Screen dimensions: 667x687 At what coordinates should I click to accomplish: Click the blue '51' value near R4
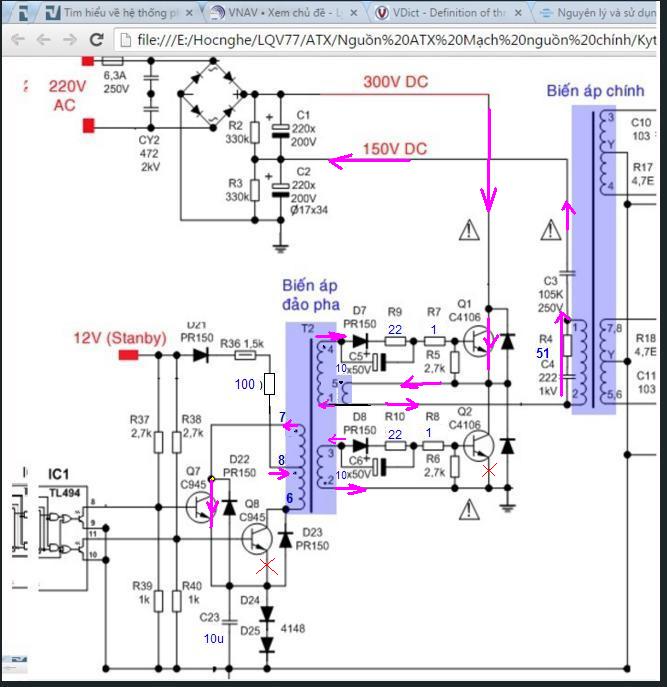coord(543,353)
